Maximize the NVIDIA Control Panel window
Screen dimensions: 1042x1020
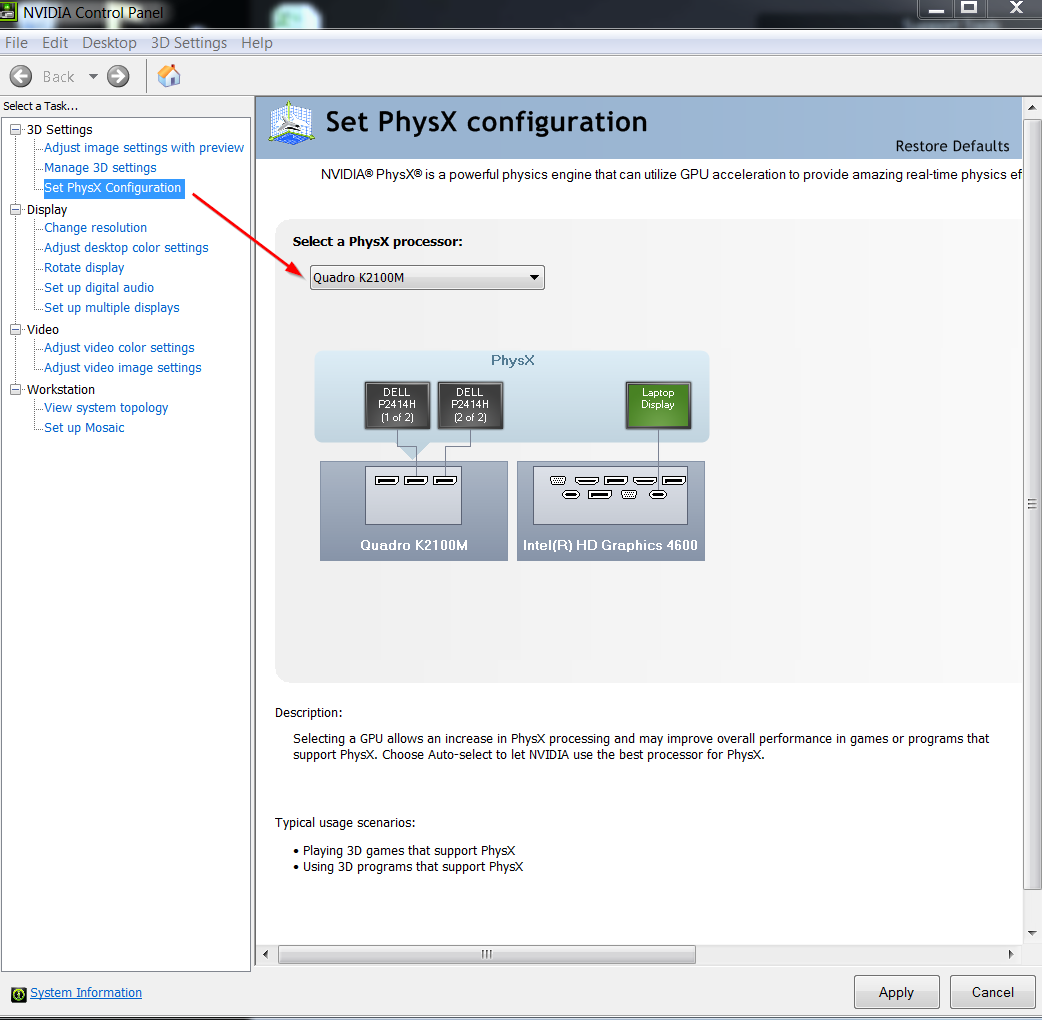pyautogui.click(x=970, y=8)
